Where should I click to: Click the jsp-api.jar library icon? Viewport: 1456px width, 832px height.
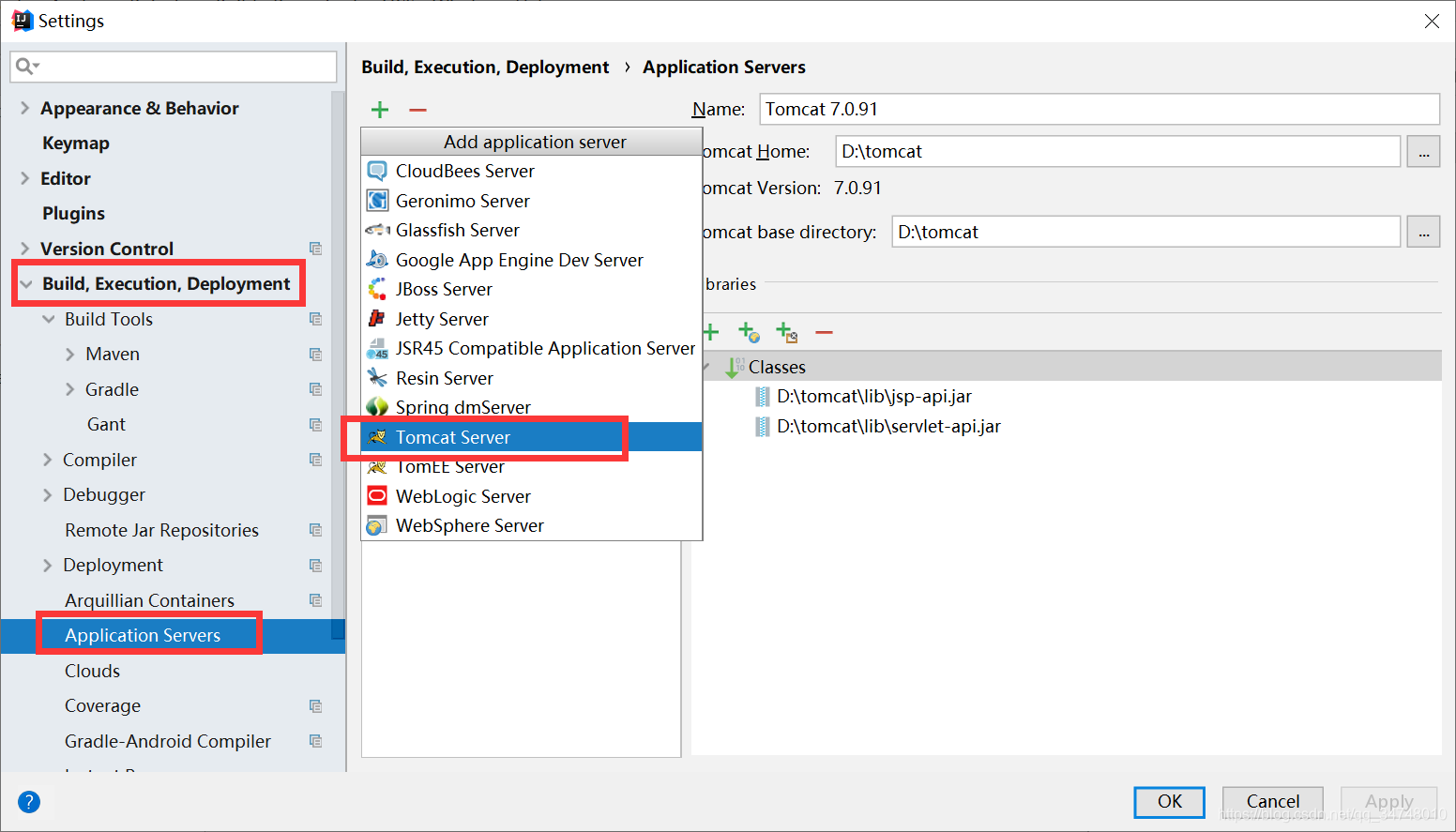(763, 397)
